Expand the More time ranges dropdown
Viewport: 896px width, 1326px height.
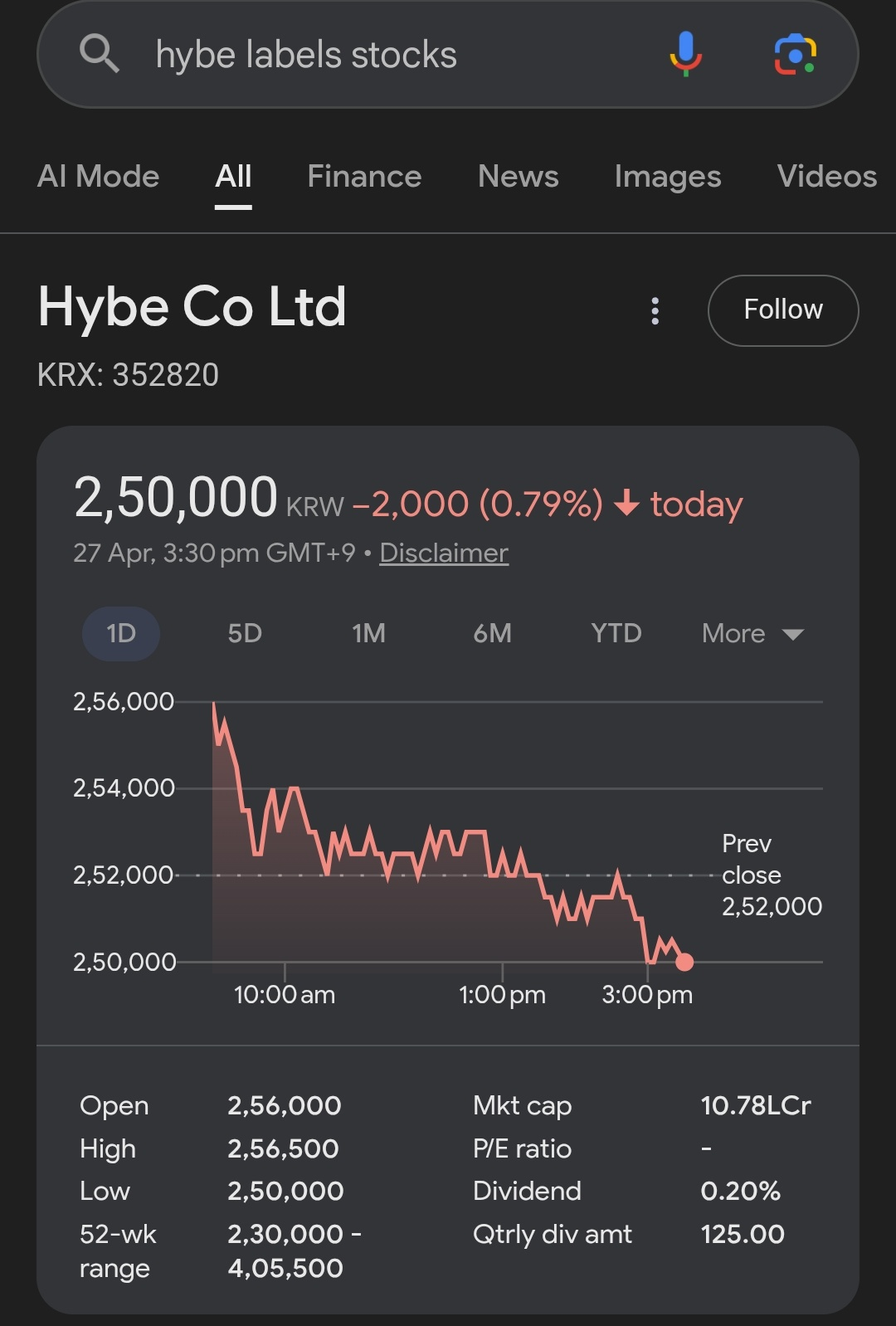[752, 634]
